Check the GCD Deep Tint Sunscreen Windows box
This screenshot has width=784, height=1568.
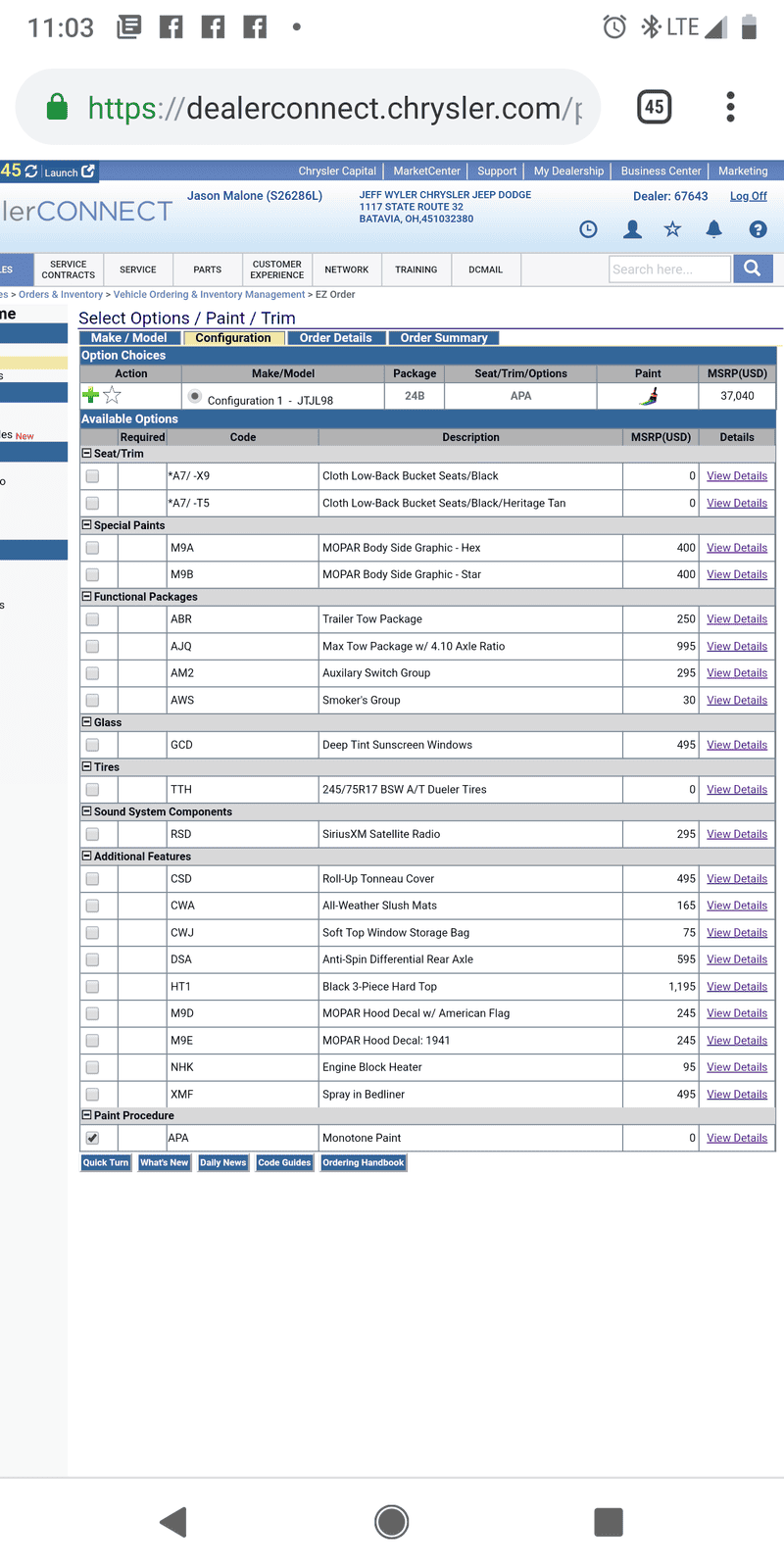(x=92, y=745)
